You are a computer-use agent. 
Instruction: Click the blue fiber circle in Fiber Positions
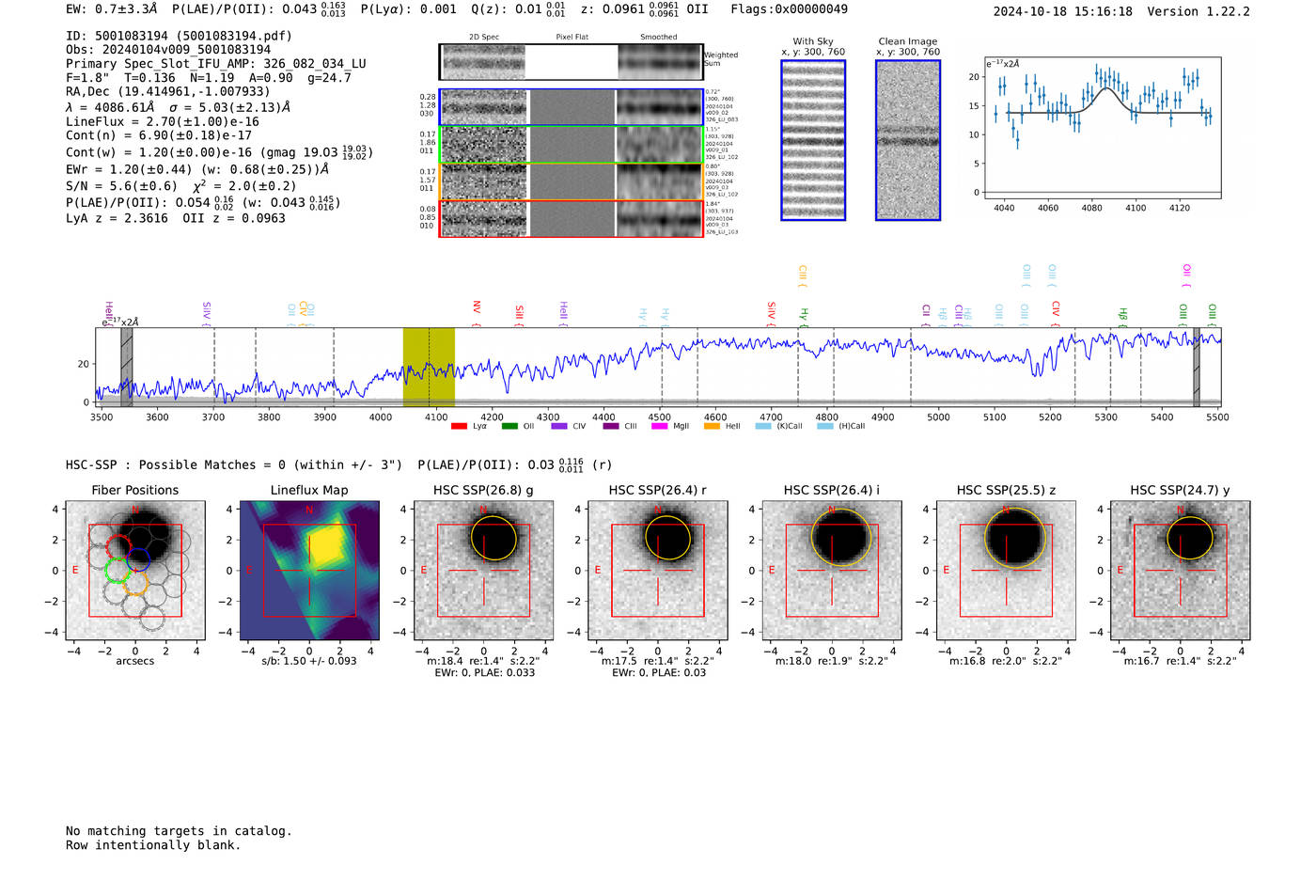[138, 558]
